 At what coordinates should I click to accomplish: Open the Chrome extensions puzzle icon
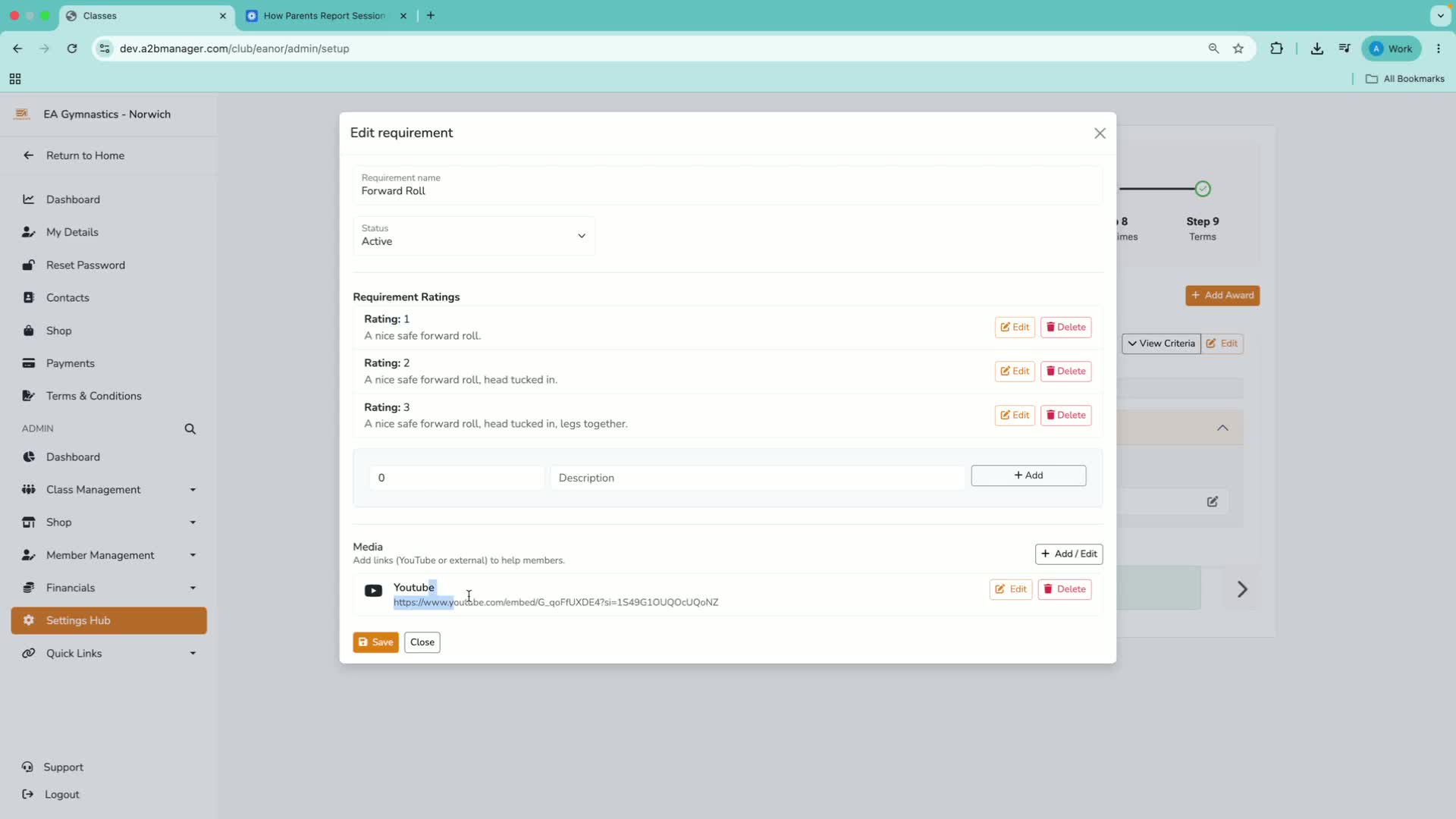tap(1276, 49)
